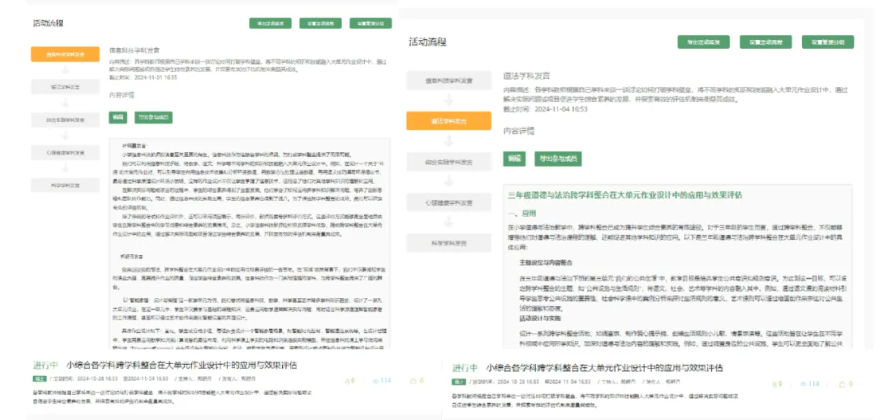The image size is (882, 420).
Task: Select orange 道法学科发言 step in right panel
Action: click(x=448, y=121)
